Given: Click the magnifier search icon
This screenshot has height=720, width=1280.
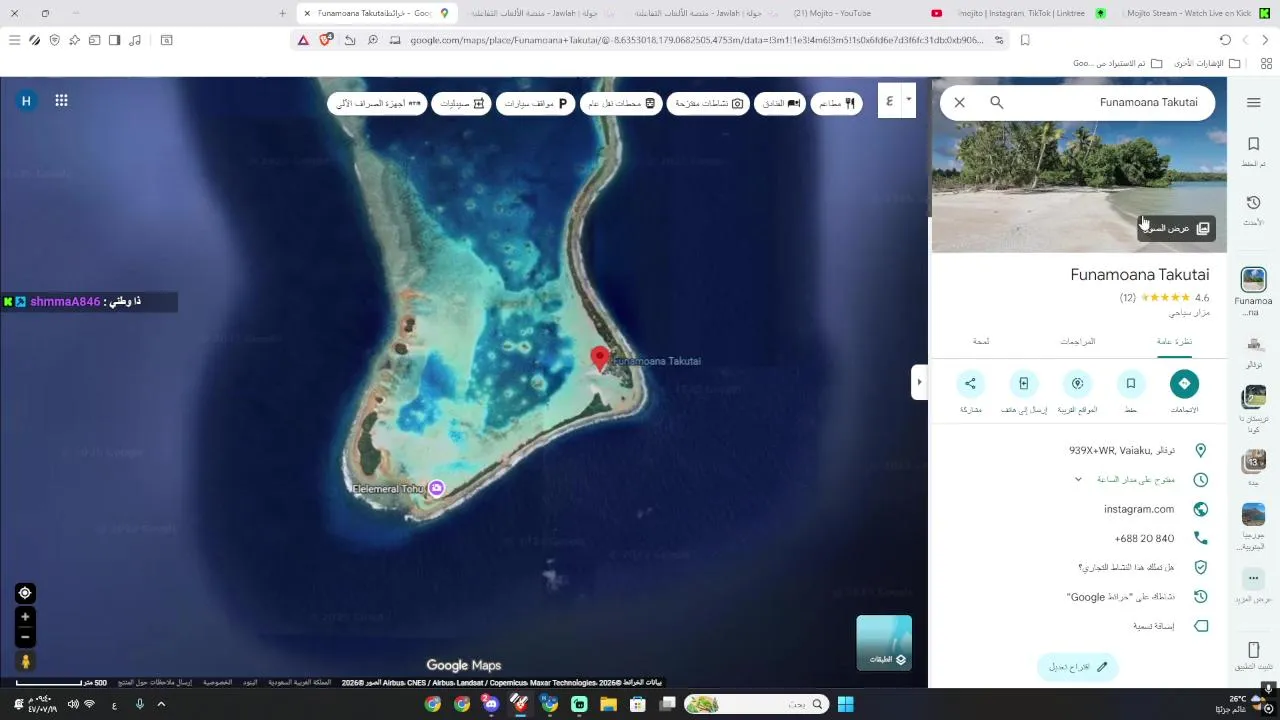Looking at the screenshot, I should point(996,102).
